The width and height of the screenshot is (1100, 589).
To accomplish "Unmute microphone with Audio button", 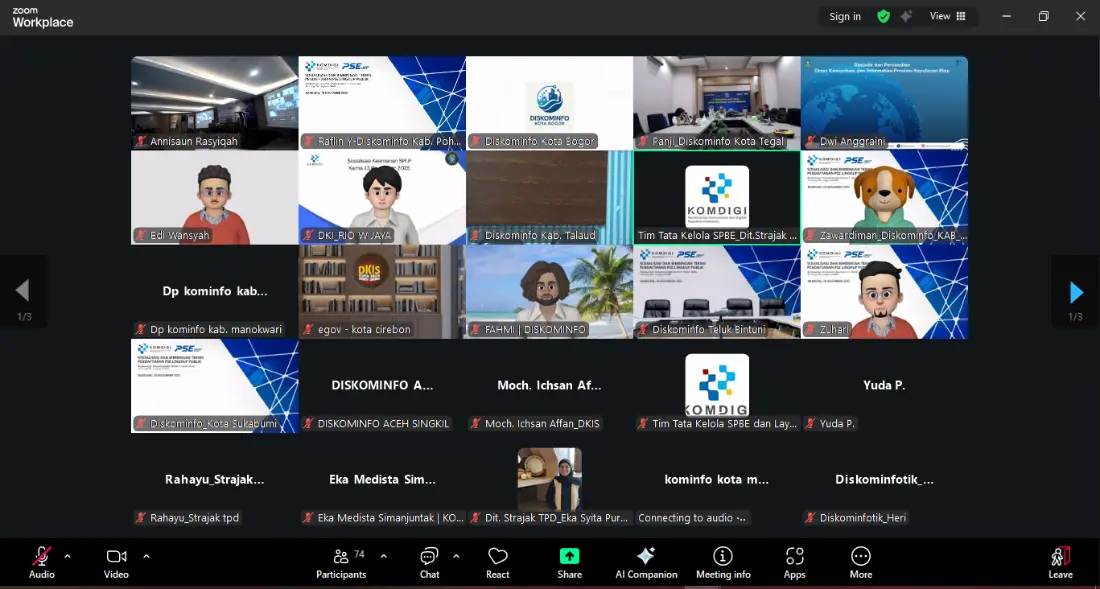I will pos(41,564).
